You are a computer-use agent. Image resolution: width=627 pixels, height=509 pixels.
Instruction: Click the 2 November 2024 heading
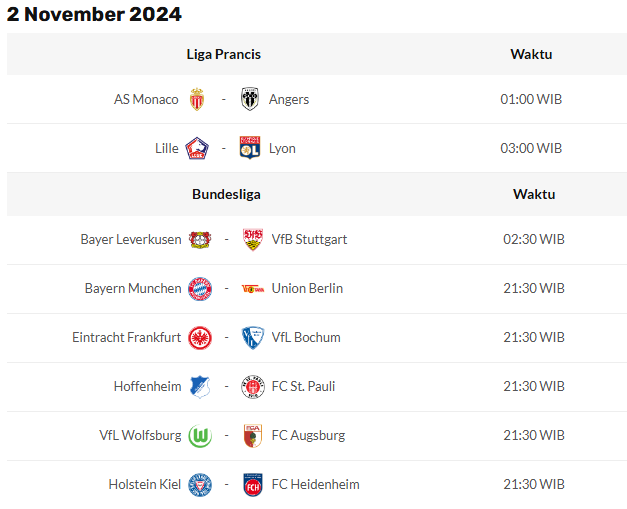(94, 14)
